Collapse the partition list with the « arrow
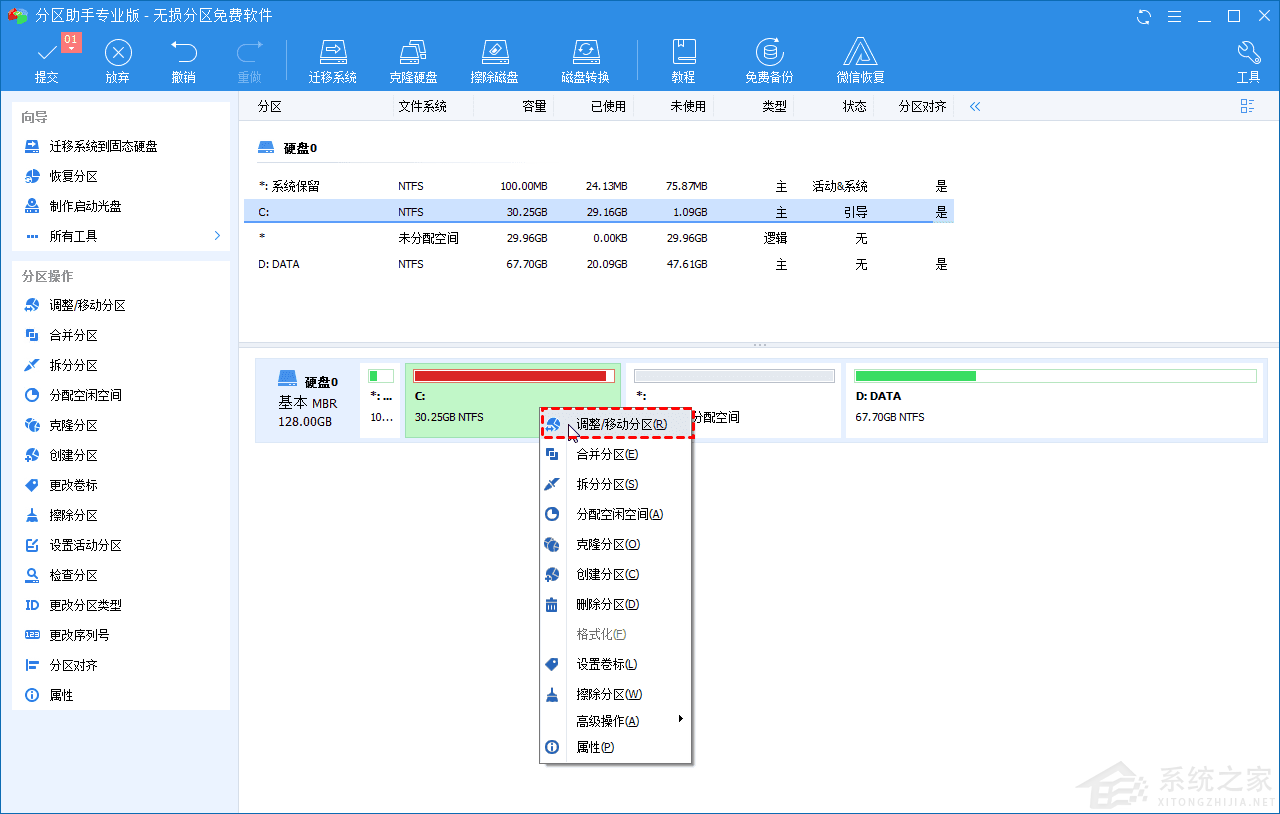The height and width of the screenshot is (814, 1280). point(974,106)
